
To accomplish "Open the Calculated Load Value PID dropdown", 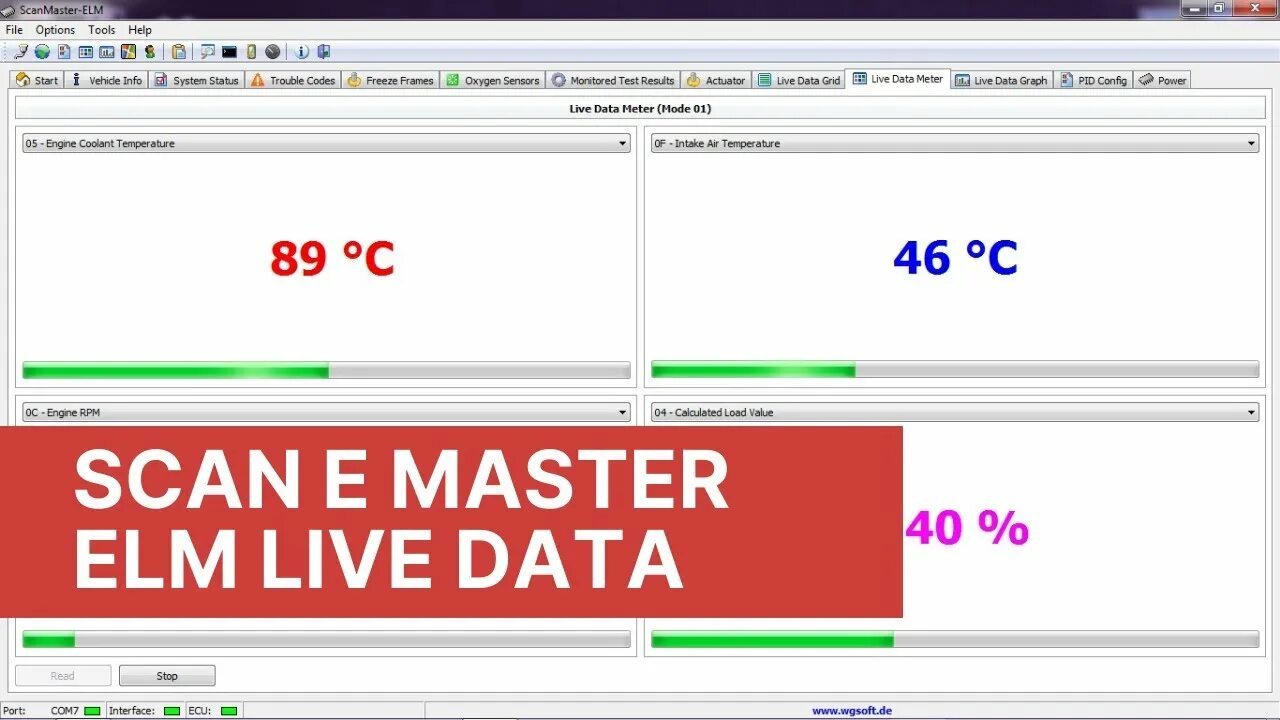I will point(955,412).
